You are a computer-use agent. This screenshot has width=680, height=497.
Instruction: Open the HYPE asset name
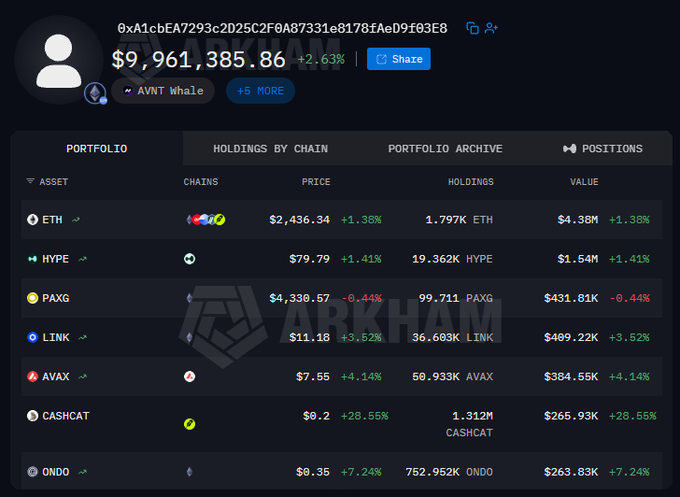pos(56,259)
